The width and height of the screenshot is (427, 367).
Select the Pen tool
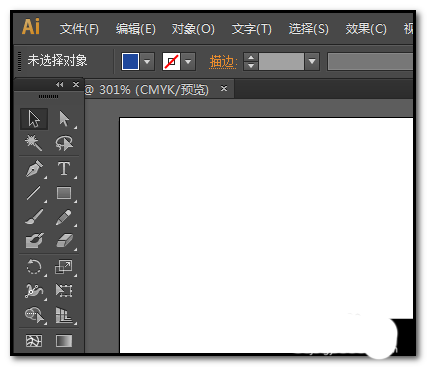[x=34, y=169]
